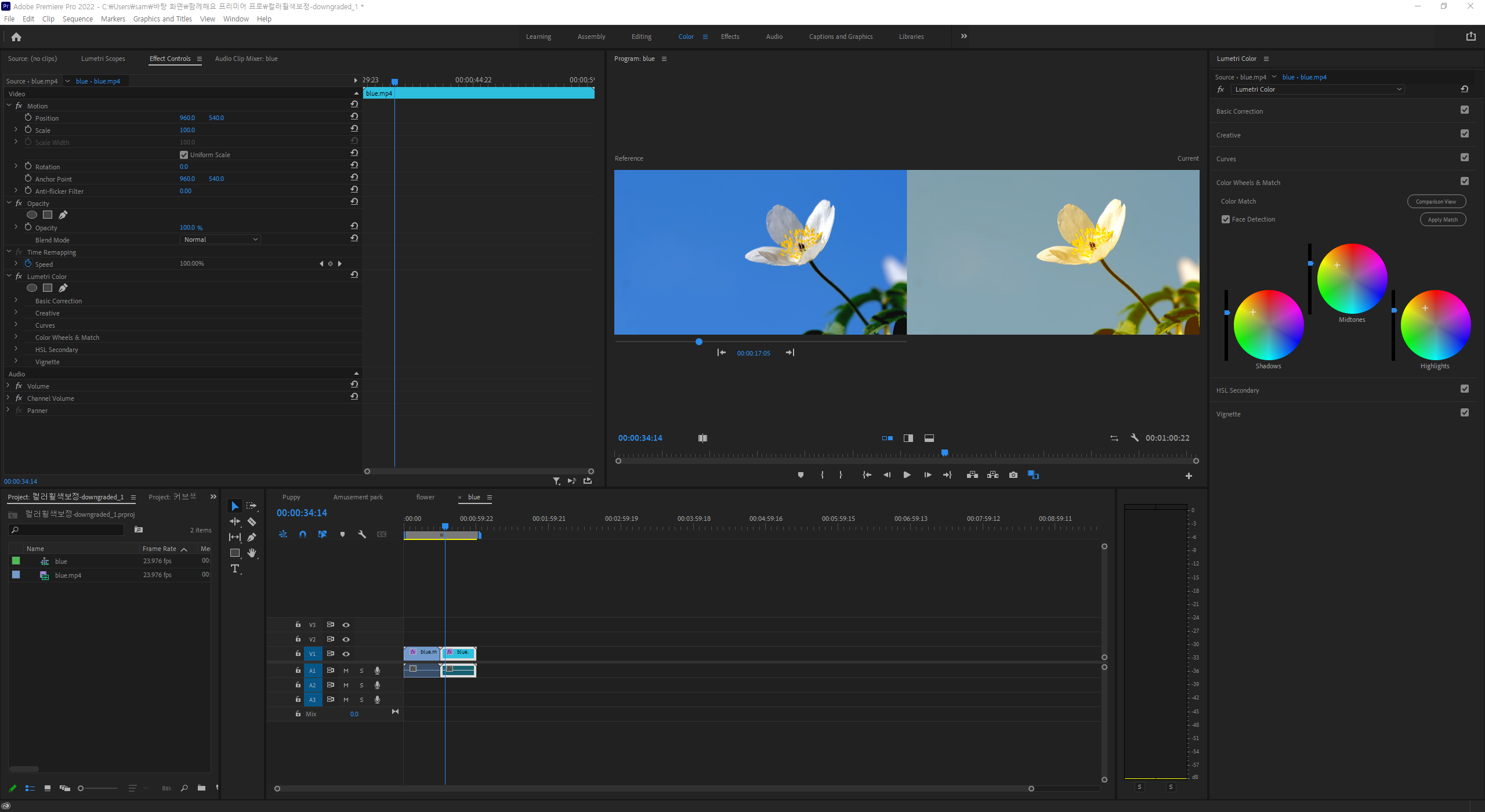Click the Apply Match button

pyautogui.click(x=1442, y=220)
